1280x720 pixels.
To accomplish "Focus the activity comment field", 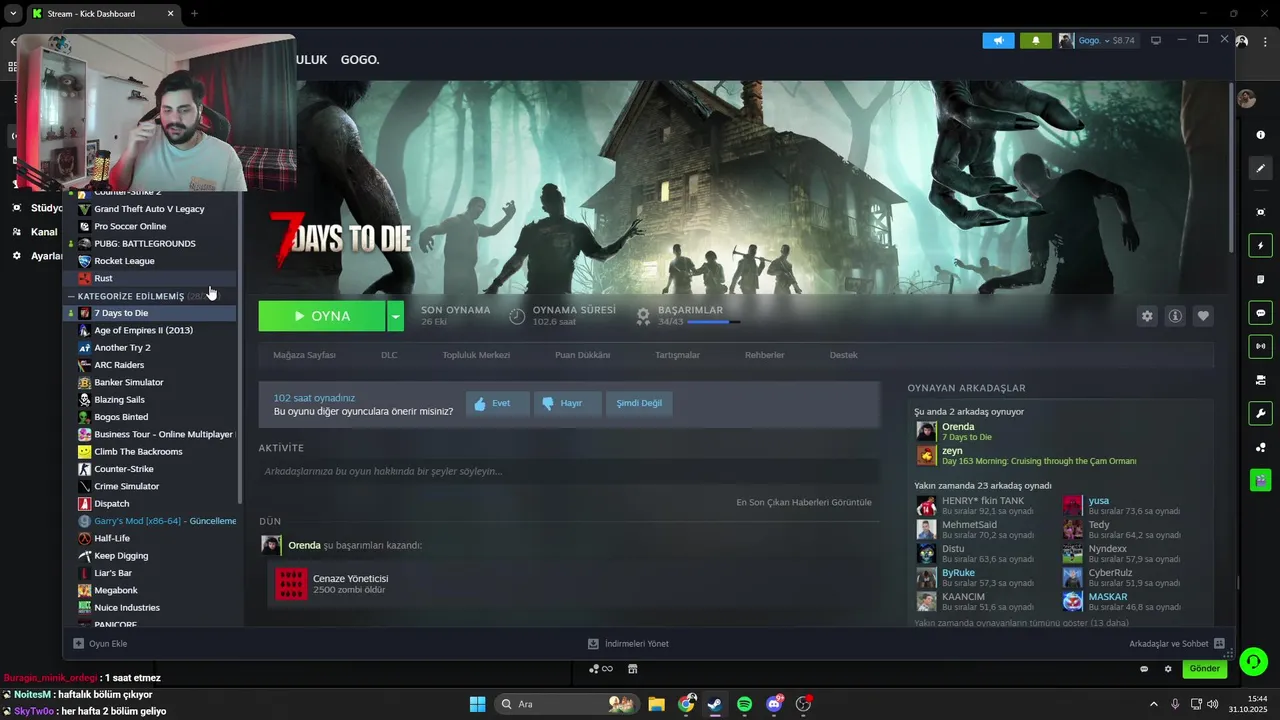I will 568,471.
